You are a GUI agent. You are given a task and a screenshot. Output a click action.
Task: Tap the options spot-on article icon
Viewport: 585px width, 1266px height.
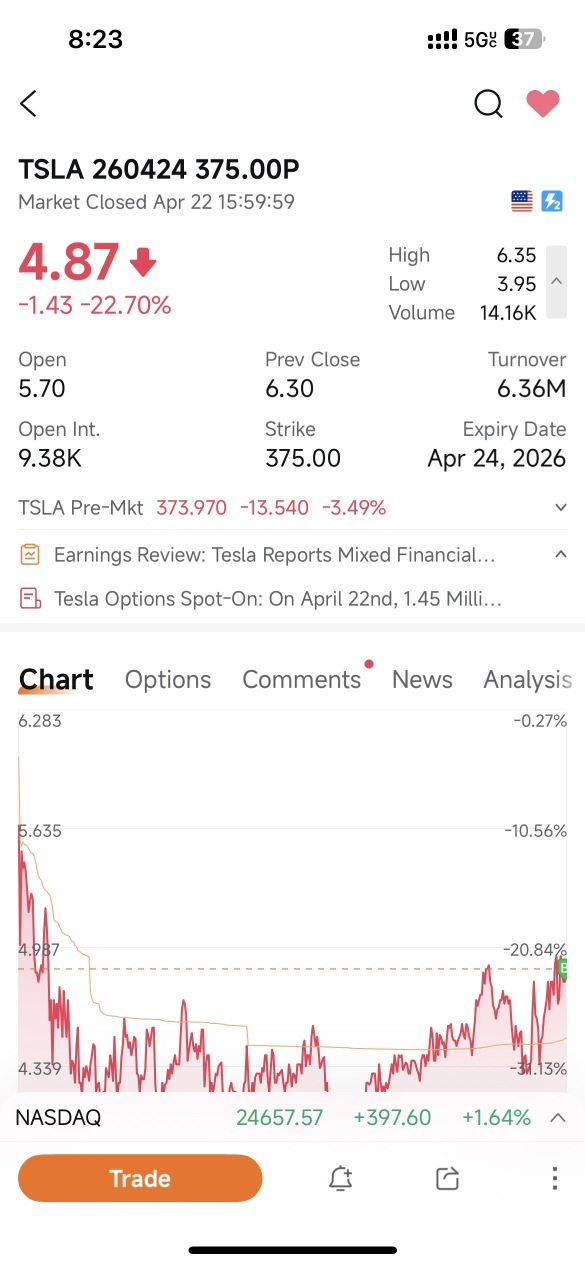[x=31, y=599]
